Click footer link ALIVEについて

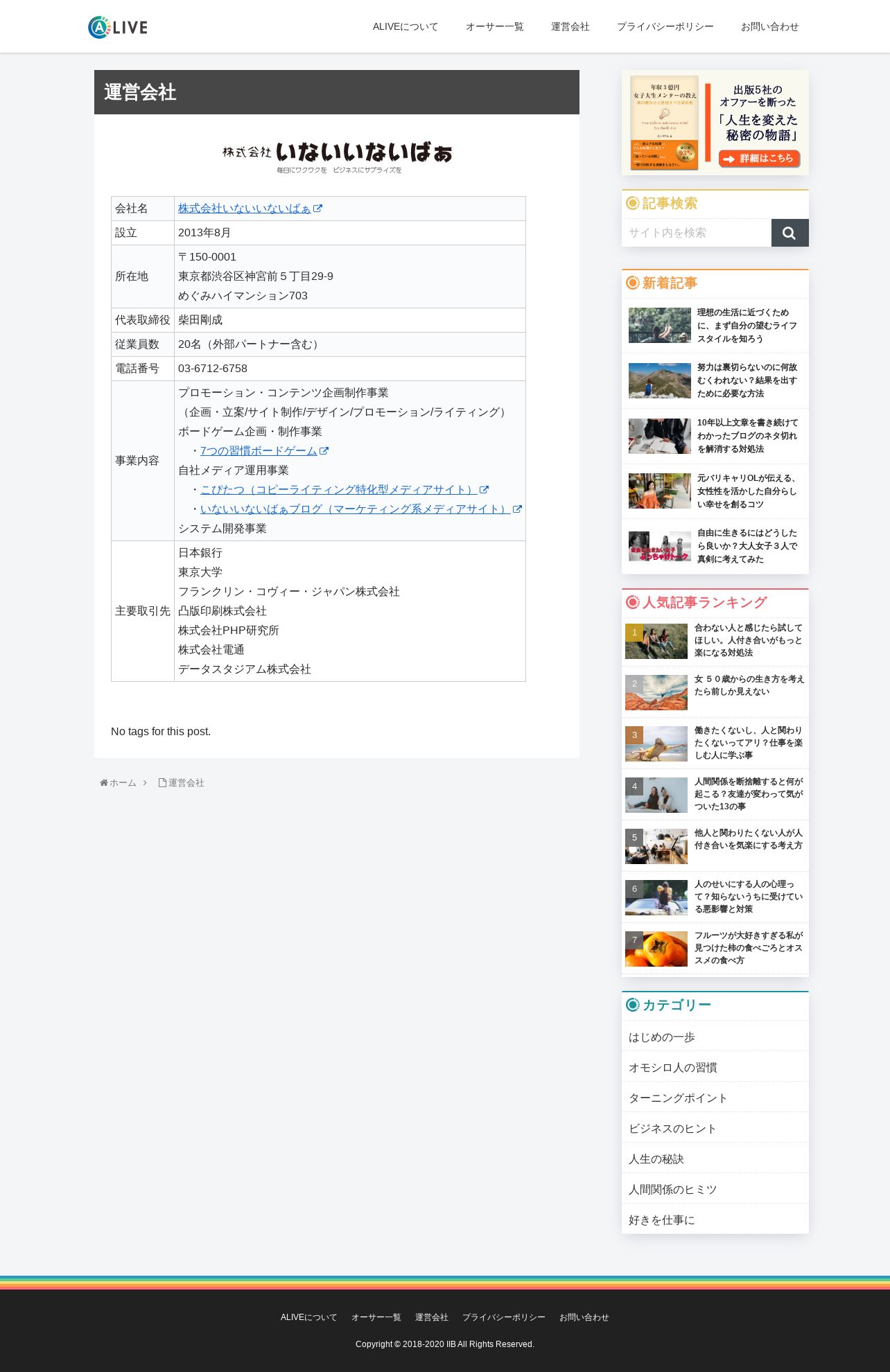pos(309,1317)
